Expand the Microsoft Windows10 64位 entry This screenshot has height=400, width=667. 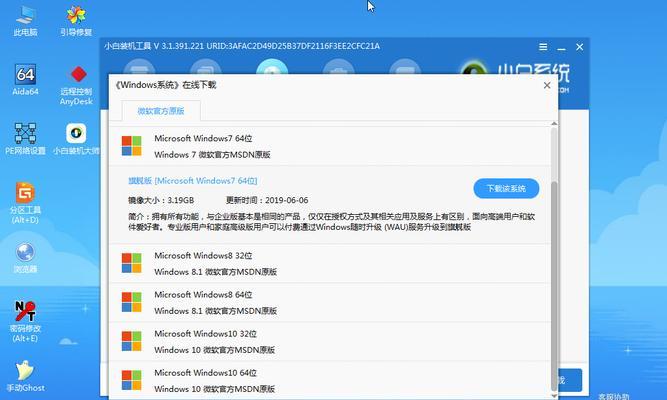tap(330, 380)
